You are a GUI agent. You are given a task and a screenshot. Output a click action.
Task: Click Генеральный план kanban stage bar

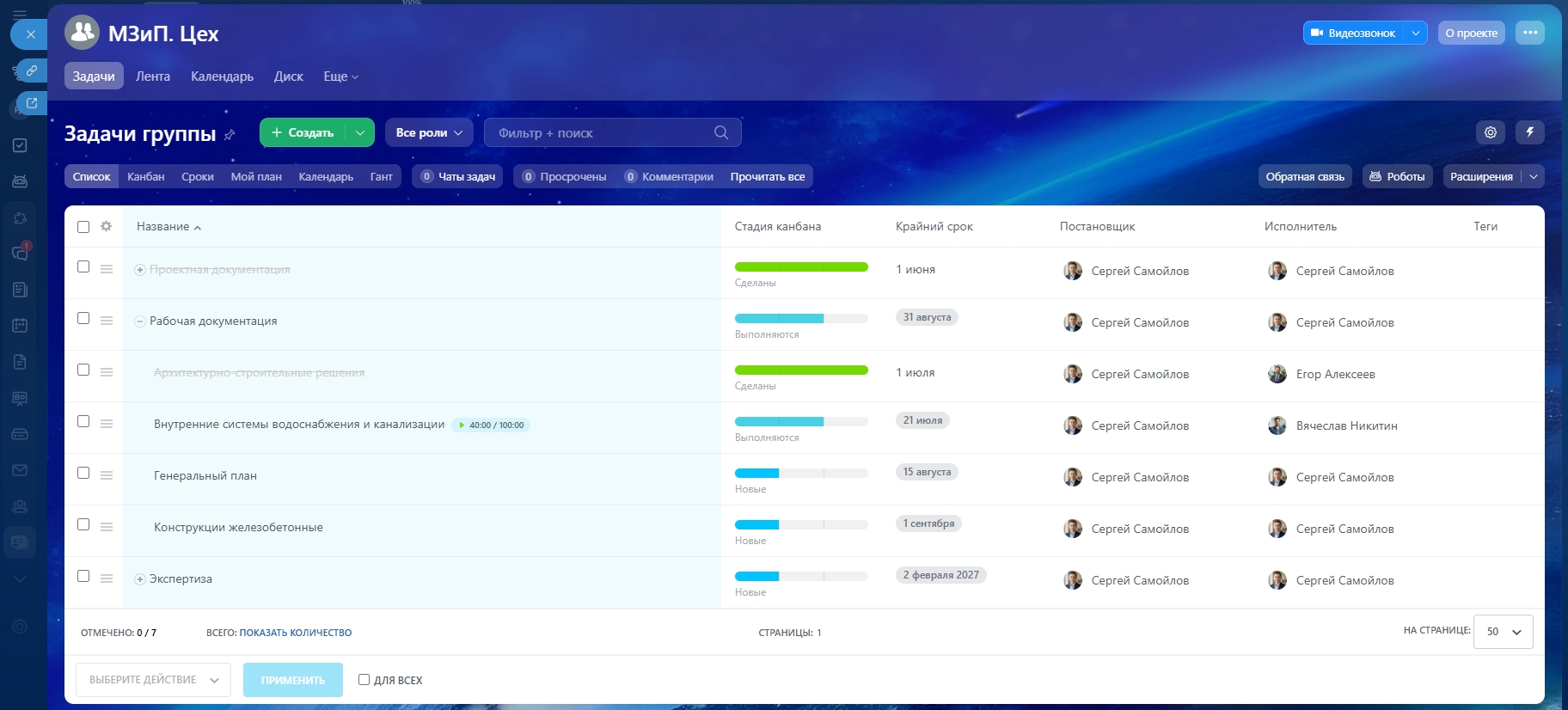[801, 473]
